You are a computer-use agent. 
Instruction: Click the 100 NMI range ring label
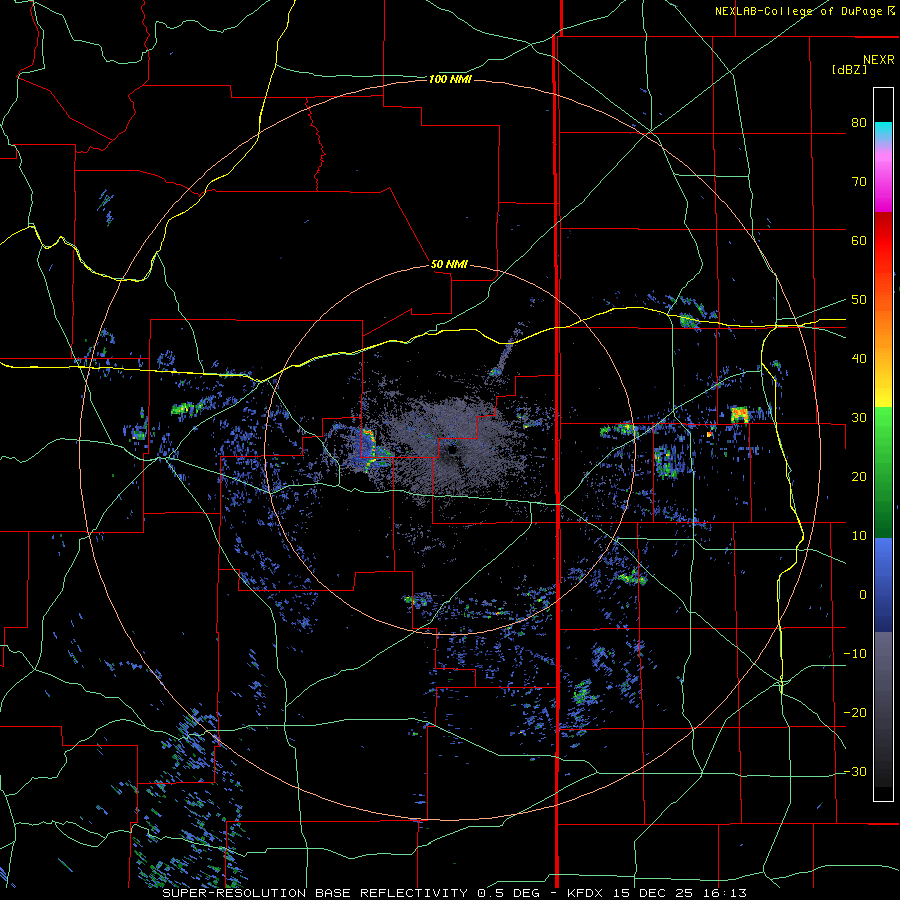tap(450, 79)
